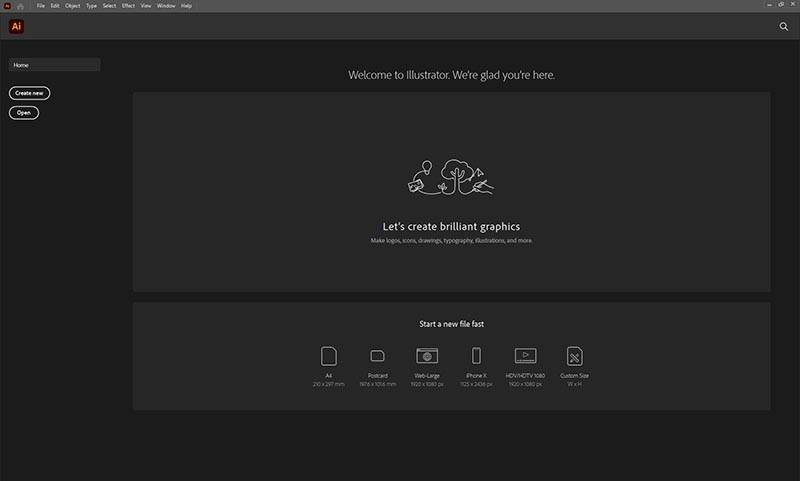The width and height of the screenshot is (800, 481).
Task: Select the Home tab in sidebar
Action: pyautogui.click(x=55, y=65)
